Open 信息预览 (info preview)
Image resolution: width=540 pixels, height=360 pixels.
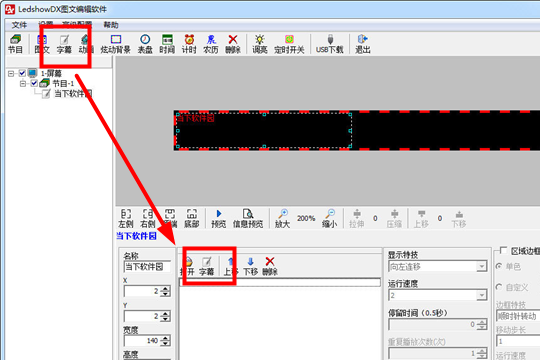(248, 218)
